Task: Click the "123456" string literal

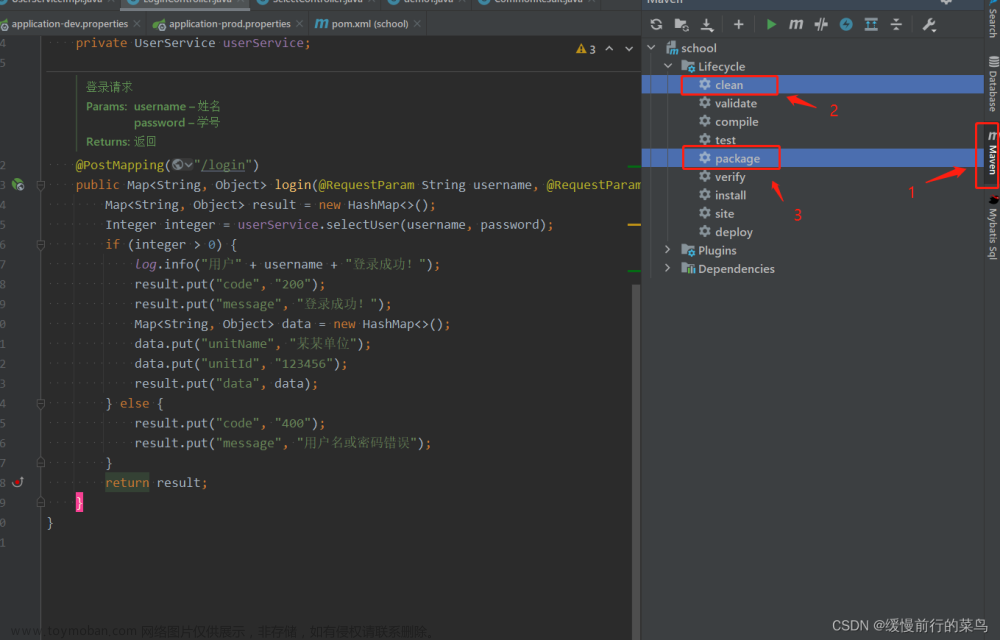Action: click(x=304, y=364)
